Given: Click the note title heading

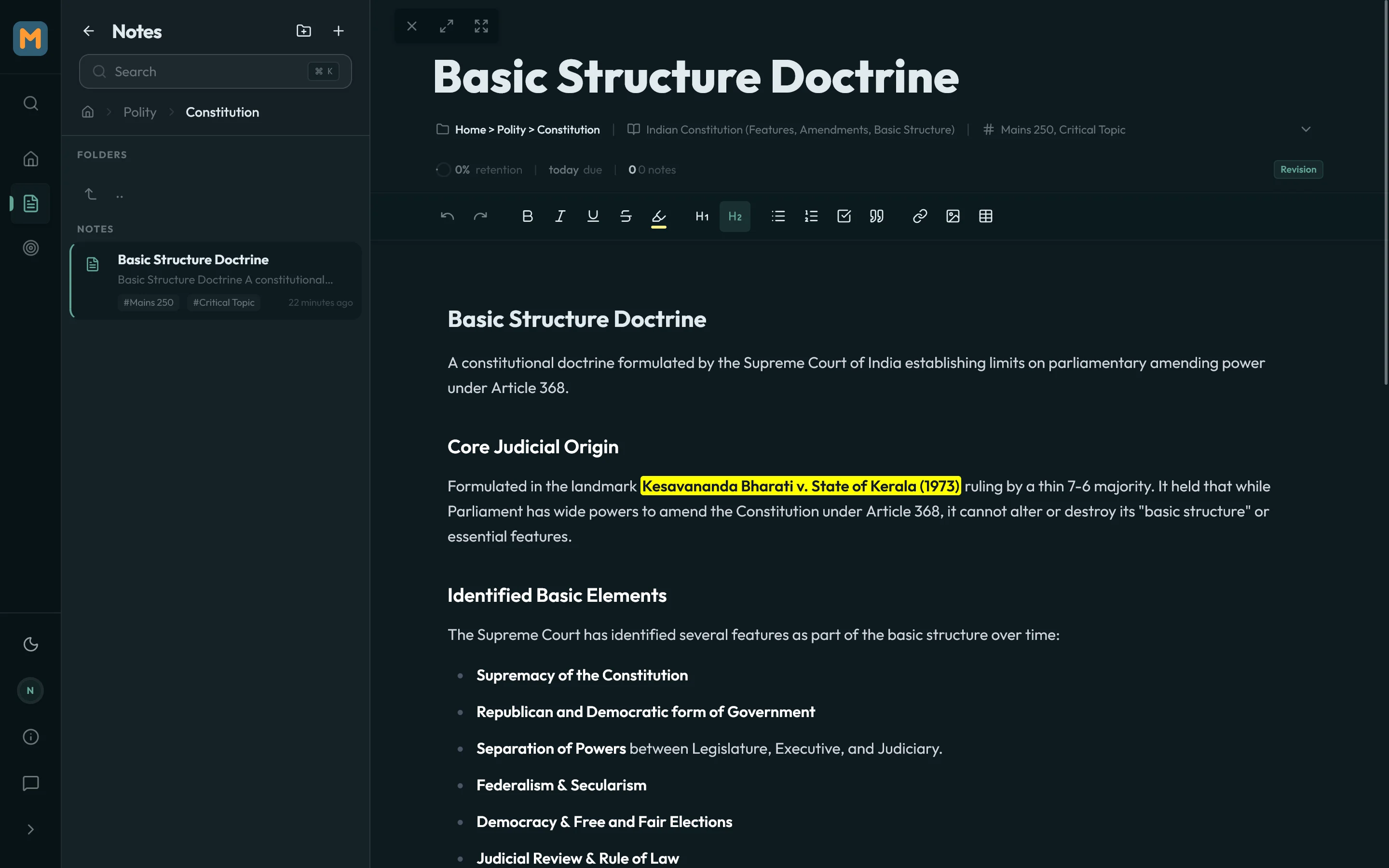Looking at the screenshot, I should tap(695, 77).
